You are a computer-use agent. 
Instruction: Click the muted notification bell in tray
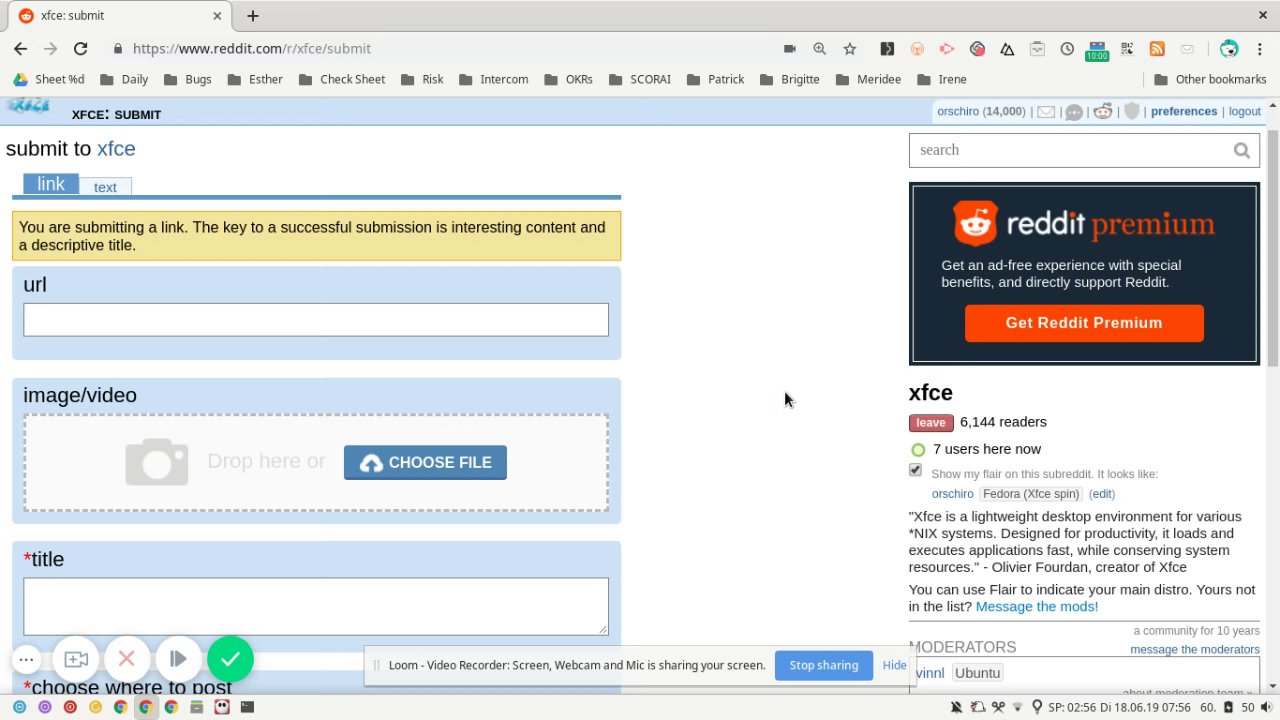pos(956,707)
